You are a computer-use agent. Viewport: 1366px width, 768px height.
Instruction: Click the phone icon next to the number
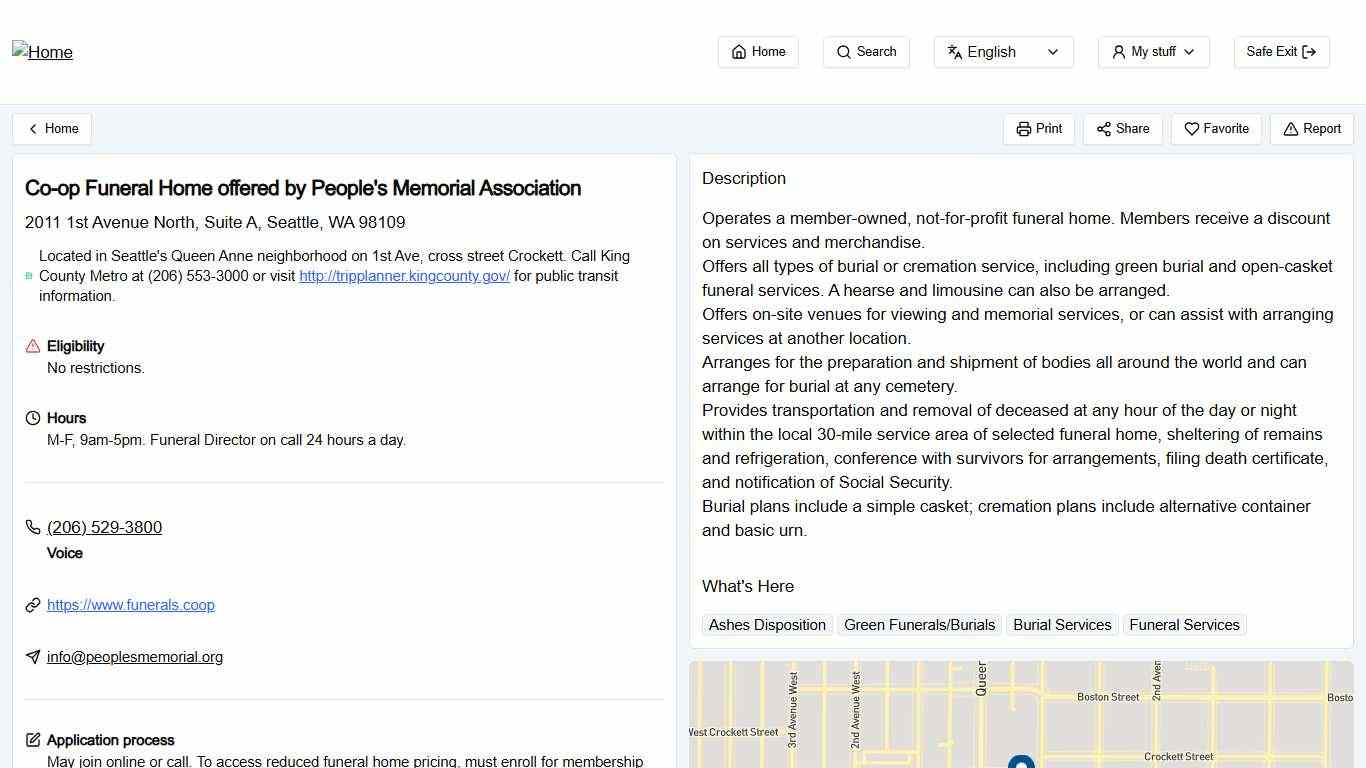coord(31,527)
